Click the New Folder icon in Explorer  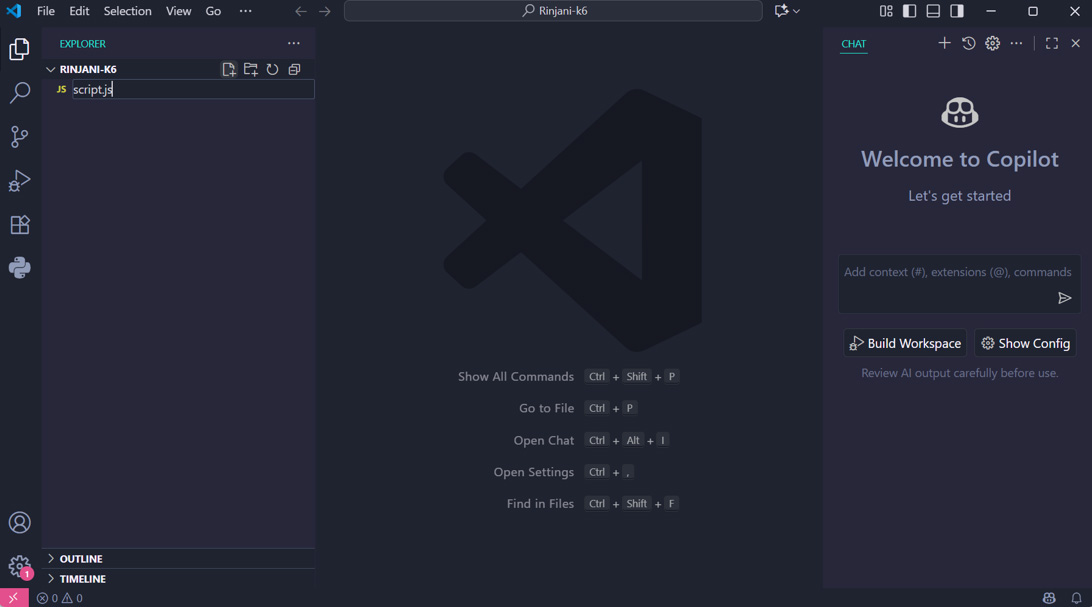tap(251, 69)
